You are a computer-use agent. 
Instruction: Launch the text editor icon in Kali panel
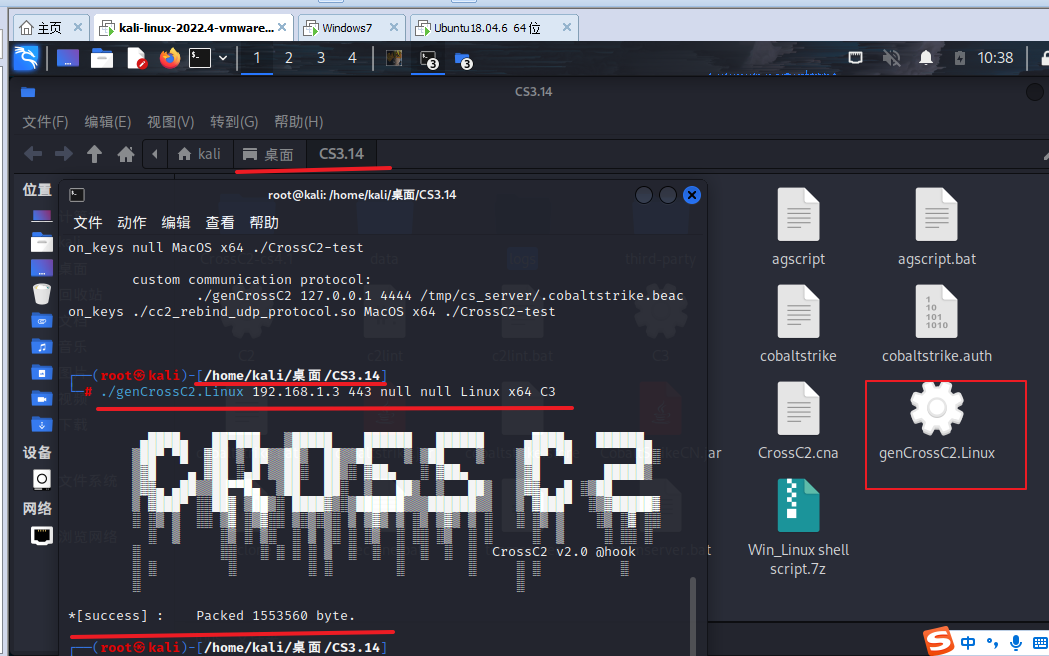[x=136, y=58]
